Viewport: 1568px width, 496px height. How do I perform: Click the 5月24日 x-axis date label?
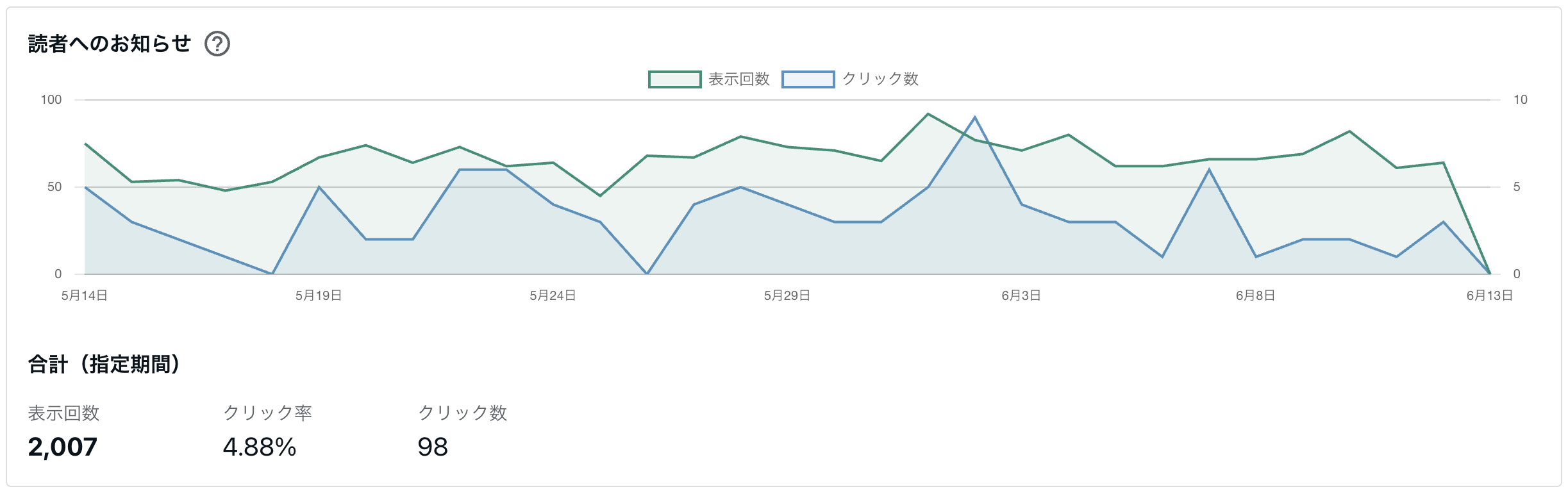point(553,295)
